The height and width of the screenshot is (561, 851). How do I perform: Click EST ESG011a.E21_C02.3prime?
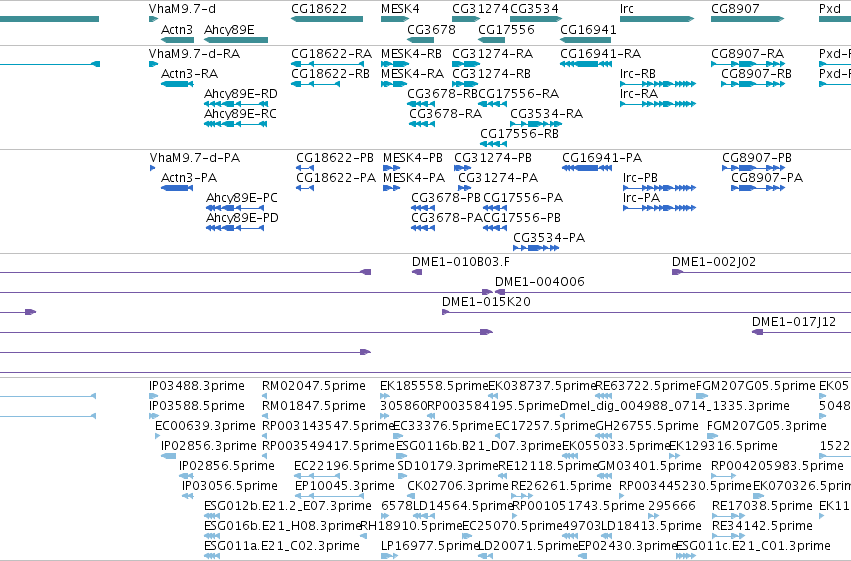[x=212, y=556]
